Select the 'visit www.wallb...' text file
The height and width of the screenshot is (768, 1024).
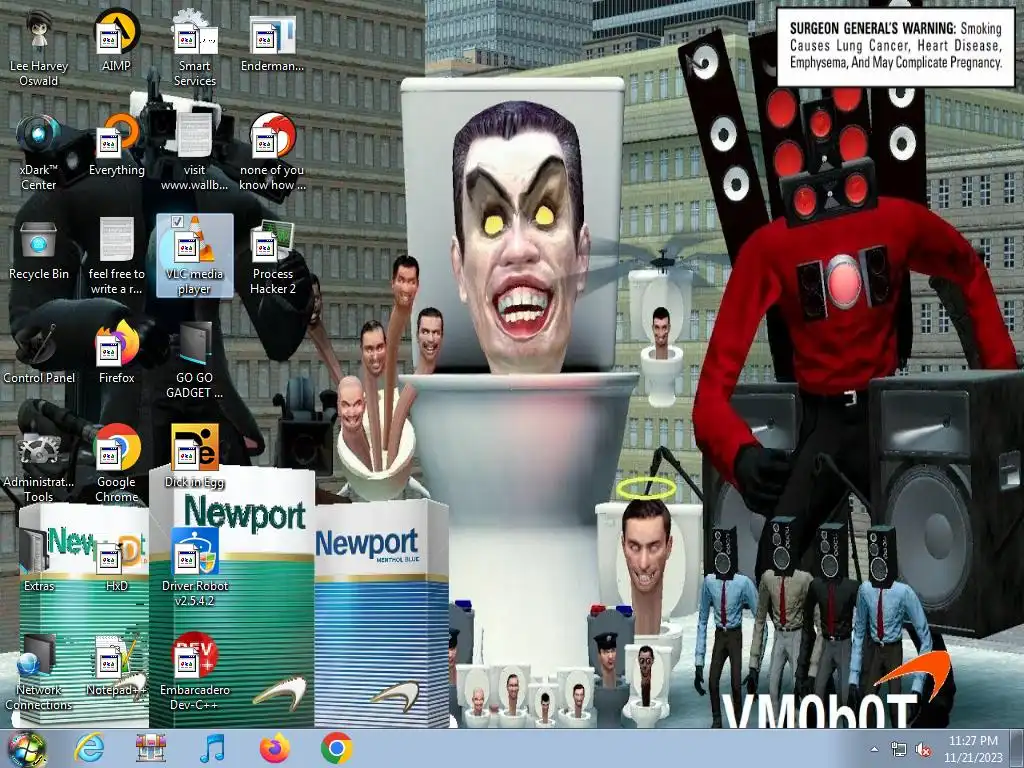tap(195, 153)
